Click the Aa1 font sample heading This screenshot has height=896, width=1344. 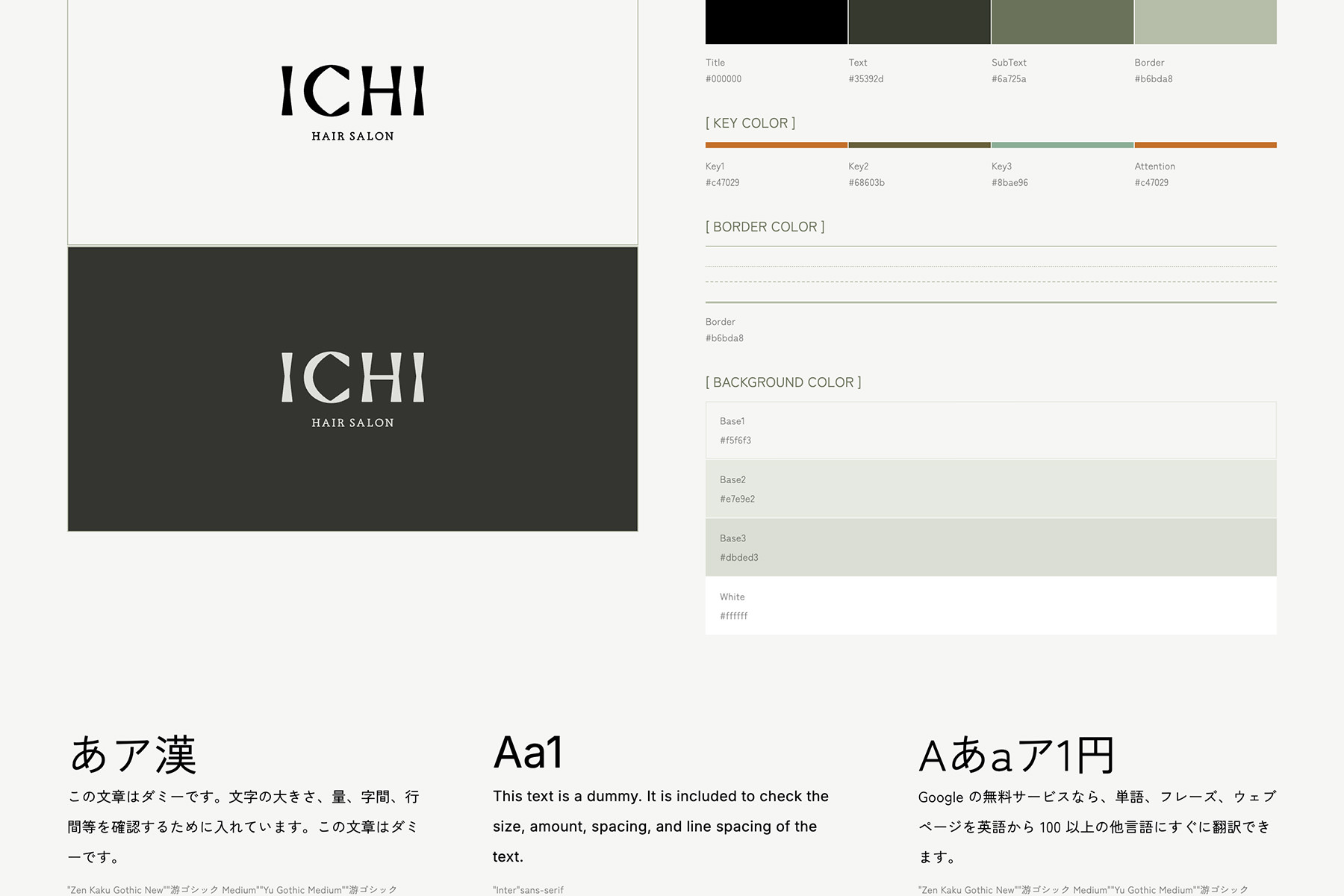tap(528, 753)
